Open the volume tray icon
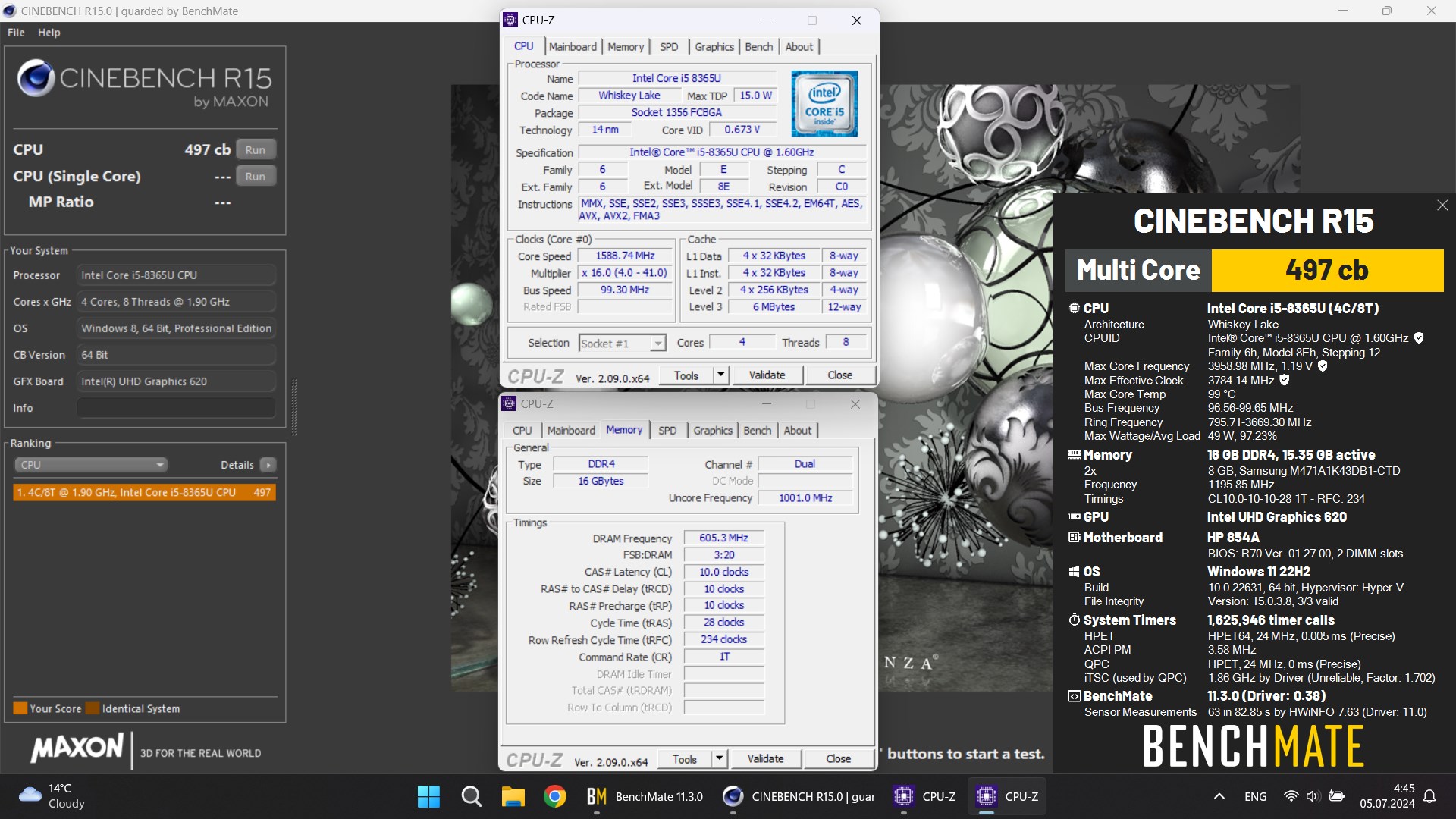Viewport: 1456px width, 819px height. click(x=1313, y=797)
